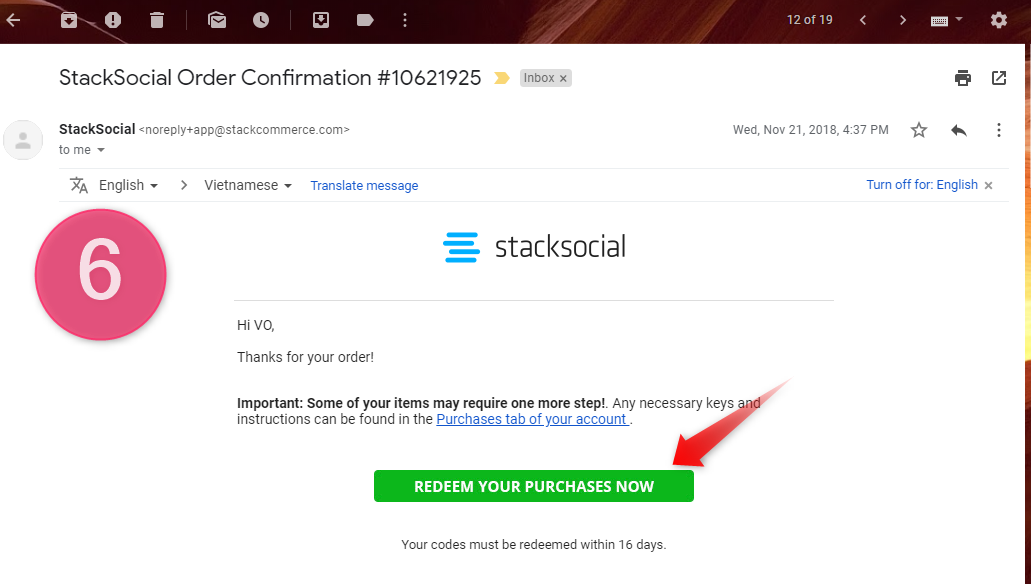Remove the Inbox label from this conversation

(564, 77)
